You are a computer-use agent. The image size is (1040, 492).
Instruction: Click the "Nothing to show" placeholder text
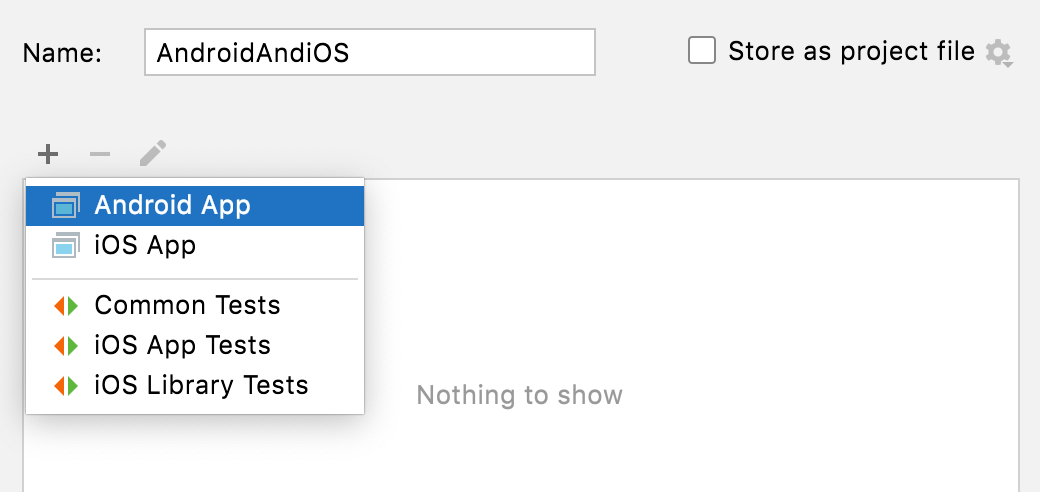tap(519, 395)
